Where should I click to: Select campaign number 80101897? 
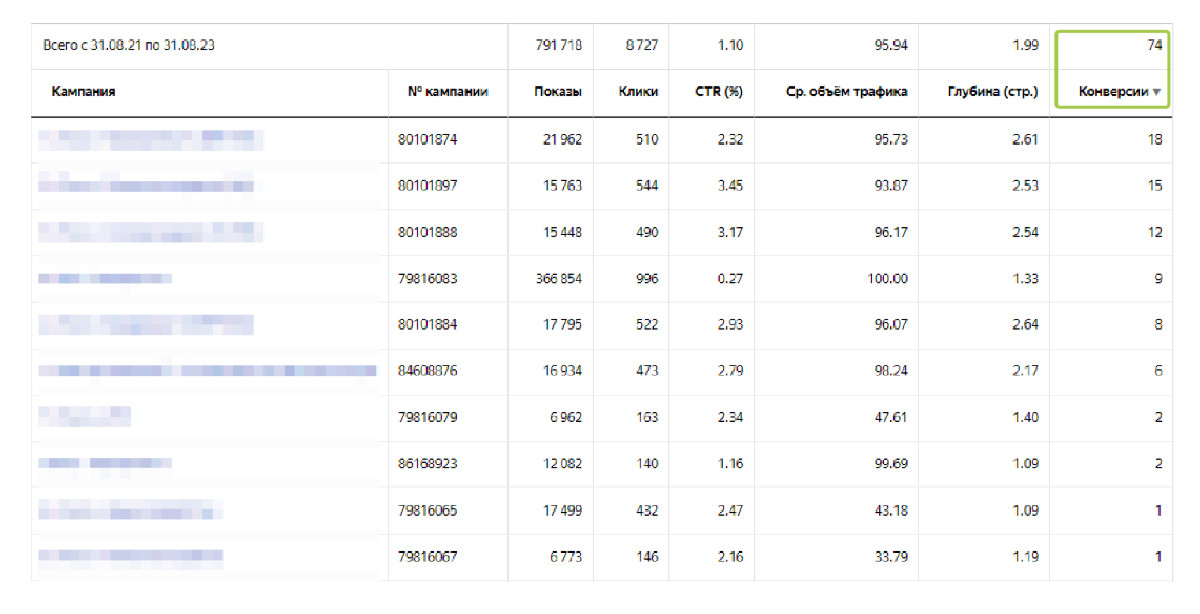click(427, 186)
